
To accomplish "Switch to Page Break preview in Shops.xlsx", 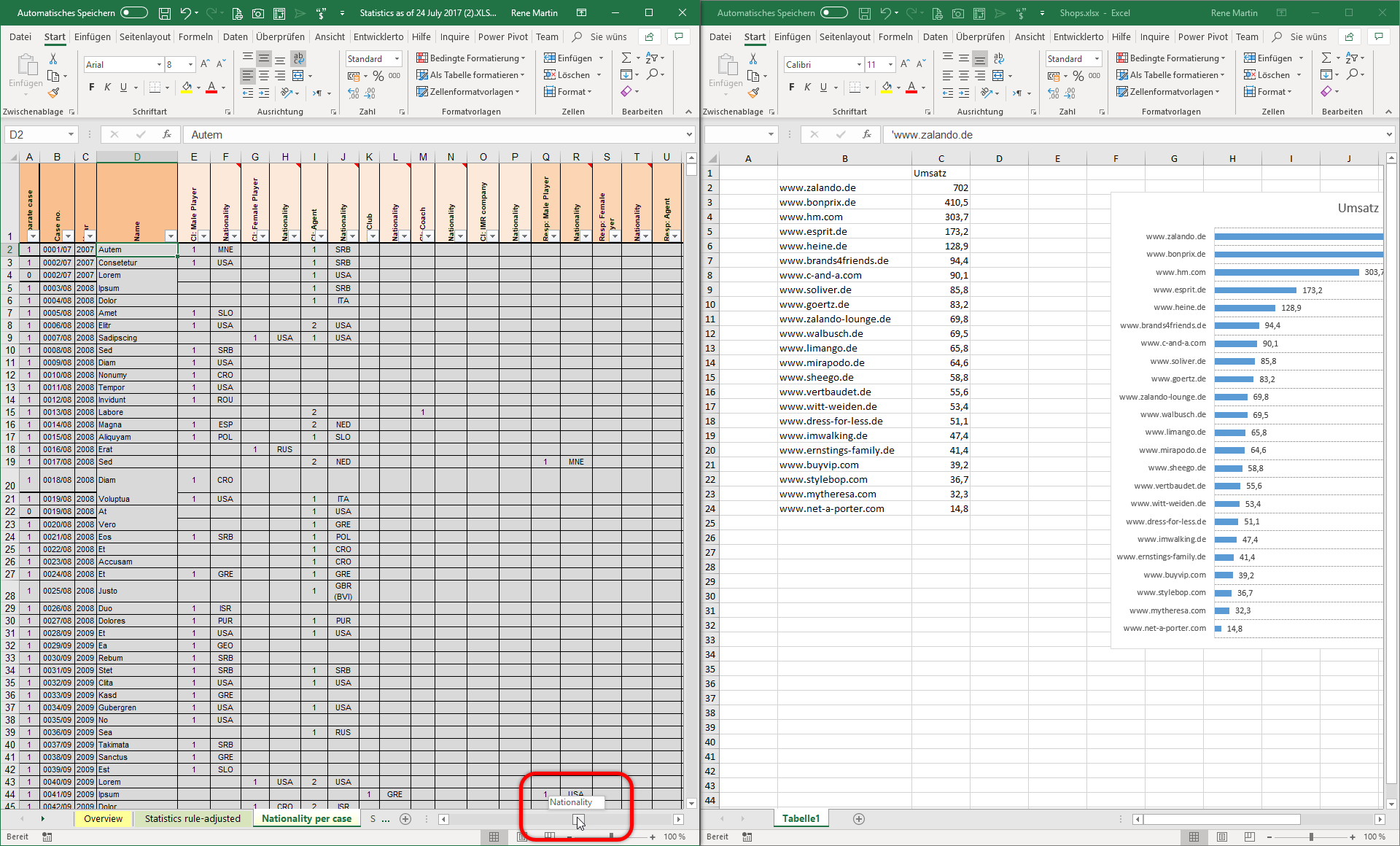I will pos(1250,837).
